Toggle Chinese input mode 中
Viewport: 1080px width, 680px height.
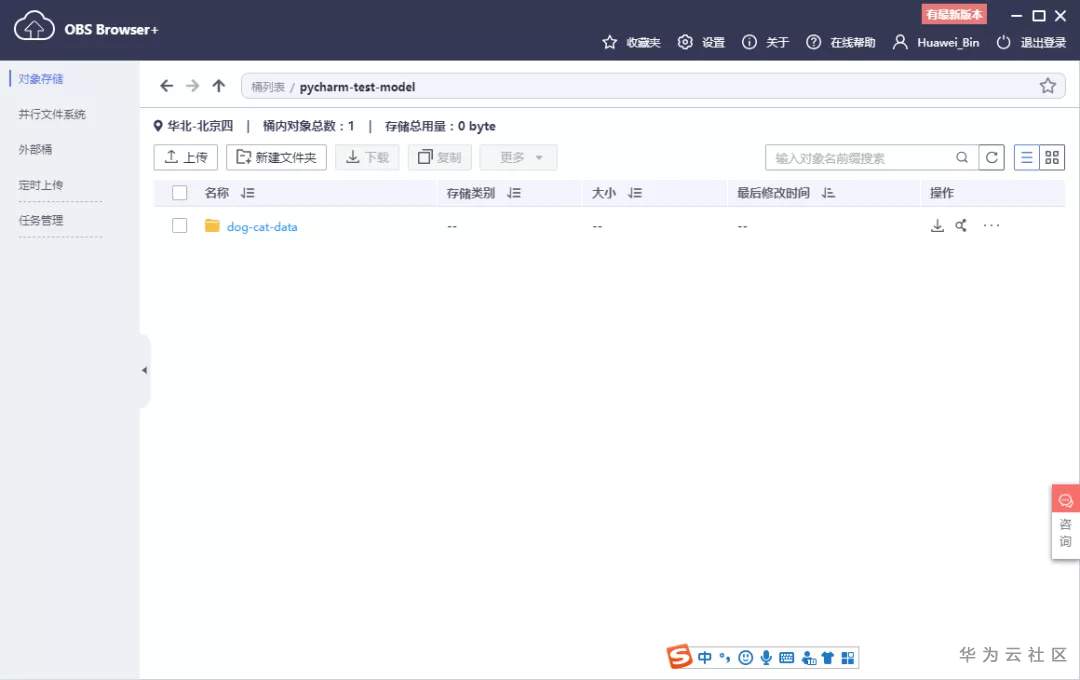pos(705,657)
